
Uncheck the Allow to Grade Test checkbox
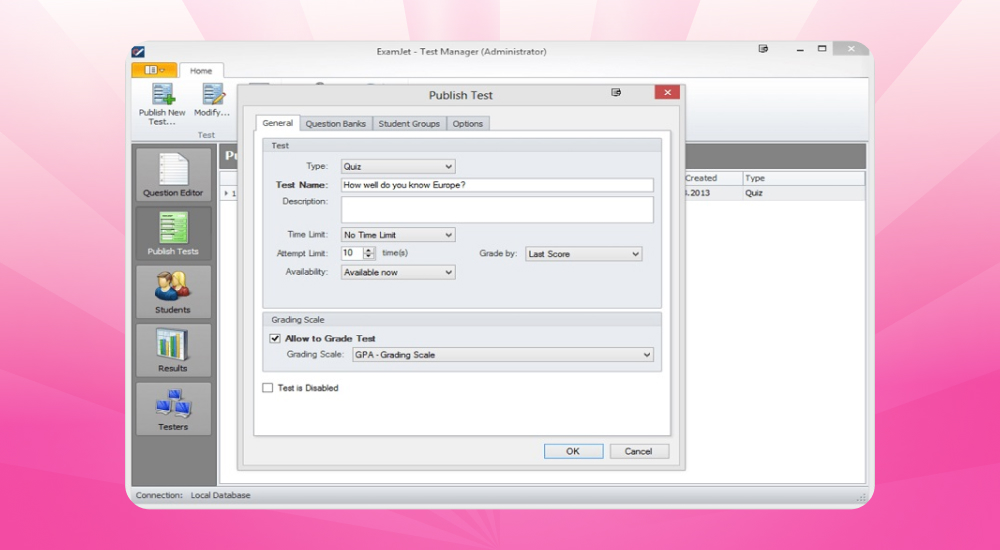tap(275, 339)
